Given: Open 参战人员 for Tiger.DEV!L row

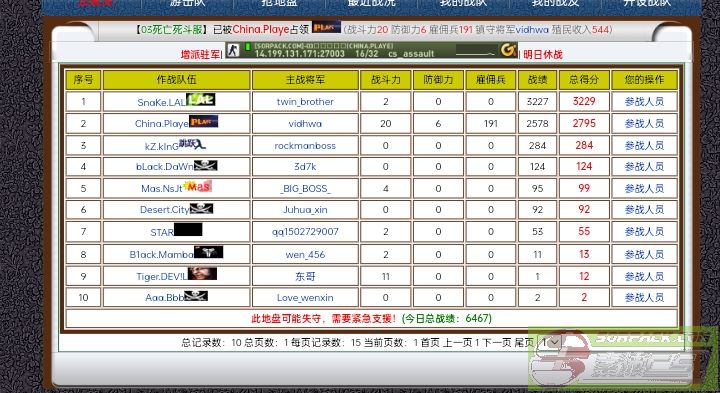Looking at the screenshot, I should [x=644, y=276].
